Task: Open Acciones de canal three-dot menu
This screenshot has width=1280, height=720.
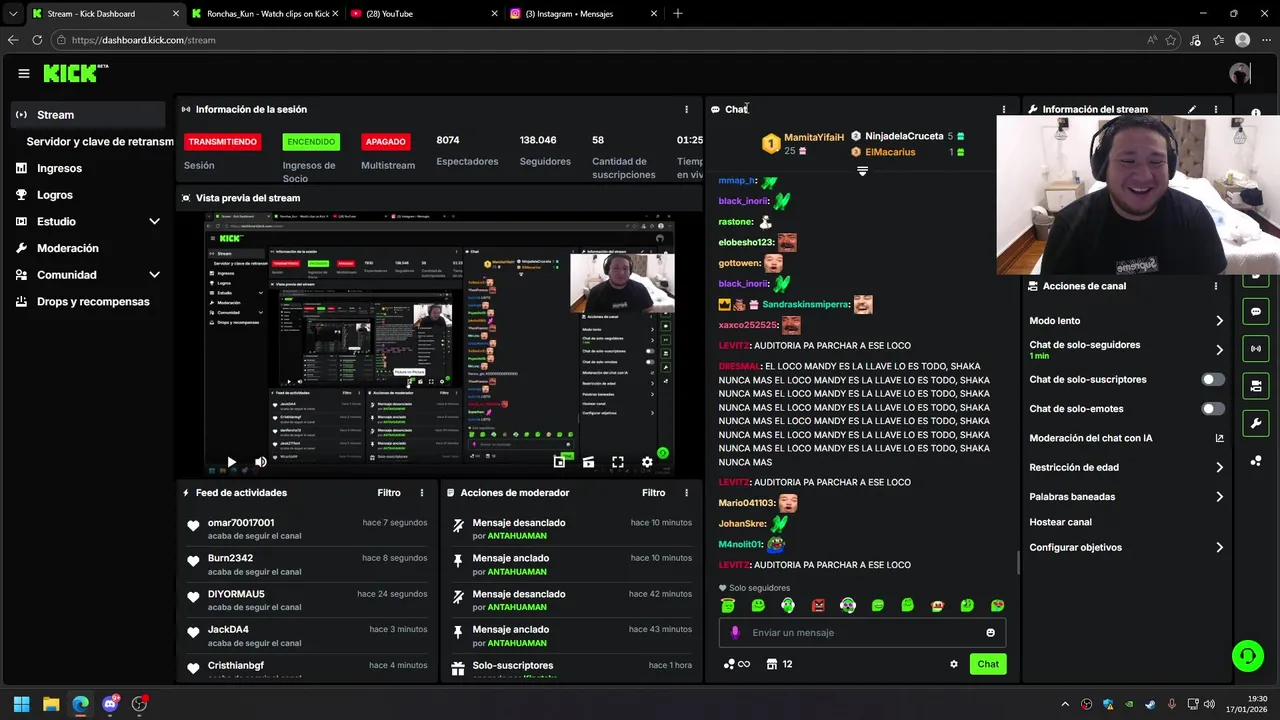Action: (1216, 286)
